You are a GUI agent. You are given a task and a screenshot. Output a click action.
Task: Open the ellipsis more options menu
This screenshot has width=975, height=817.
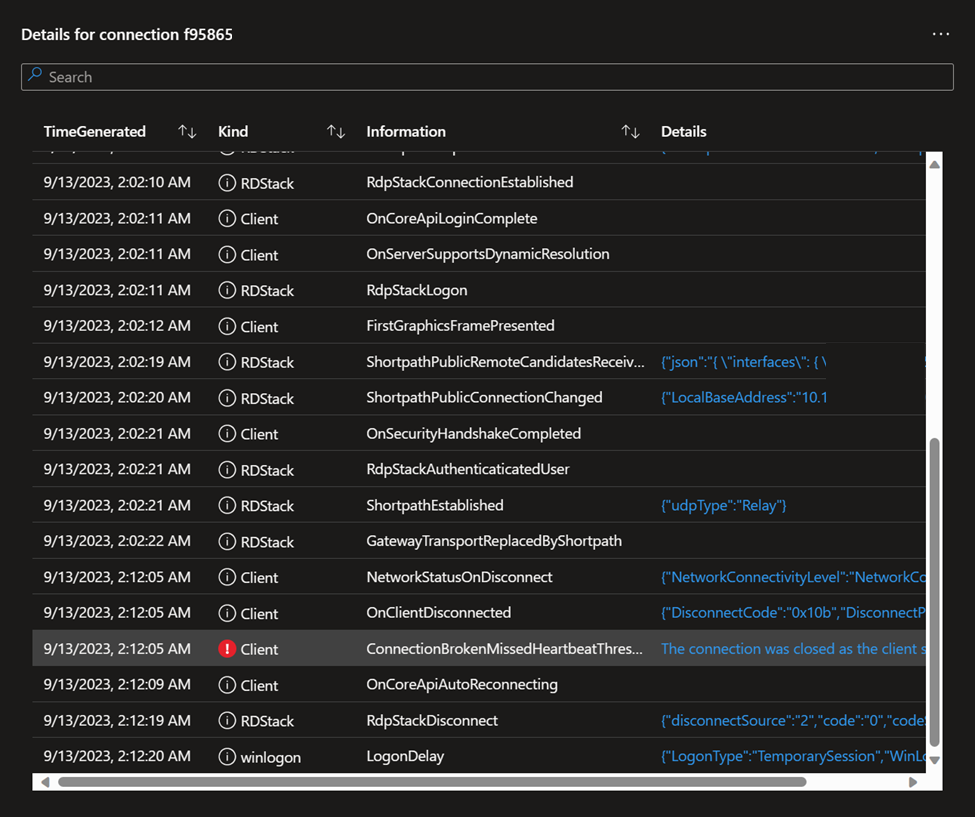(940, 33)
